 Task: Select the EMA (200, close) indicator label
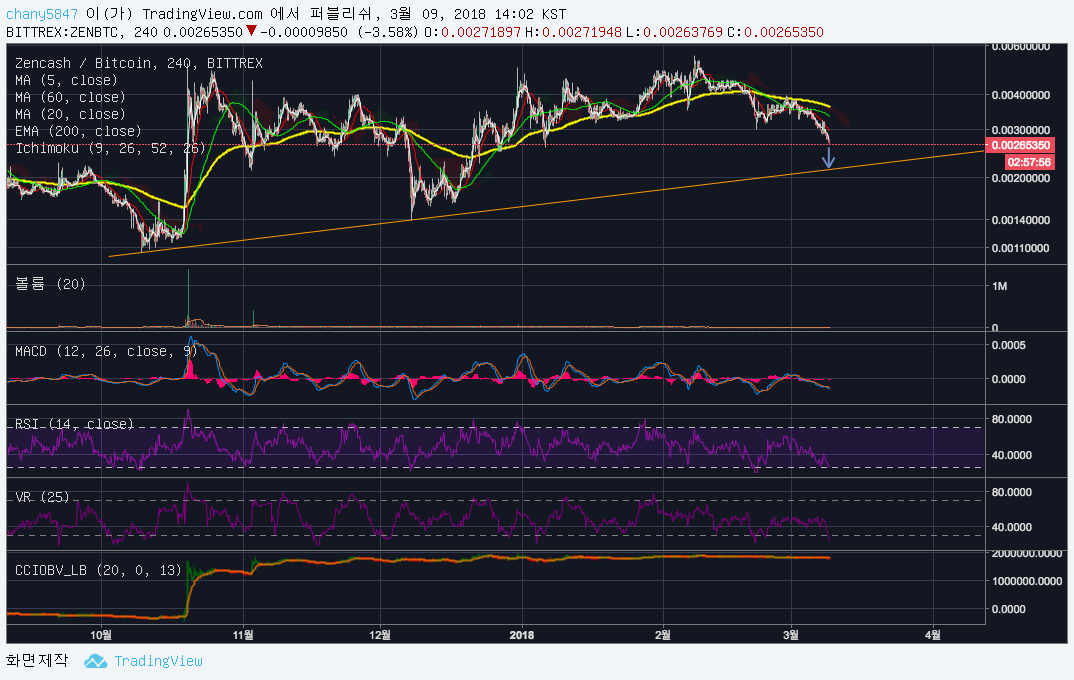point(78,131)
